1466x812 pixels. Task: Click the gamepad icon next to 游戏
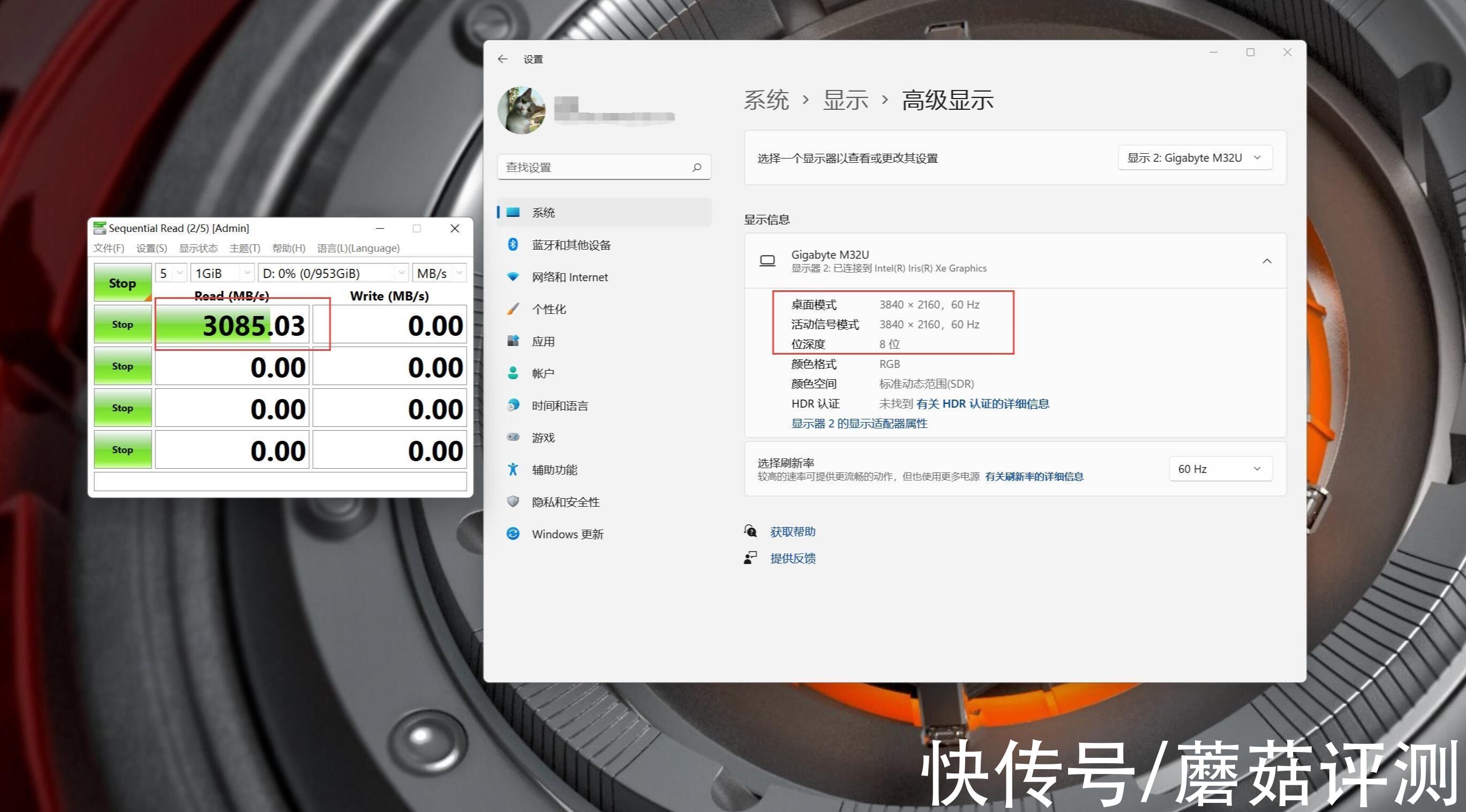(x=513, y=437)
